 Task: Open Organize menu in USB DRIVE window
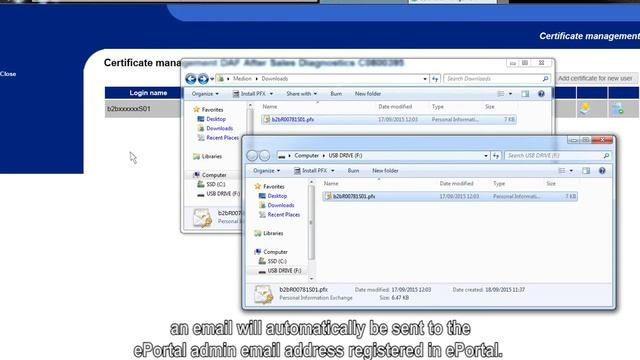[266, 171]
